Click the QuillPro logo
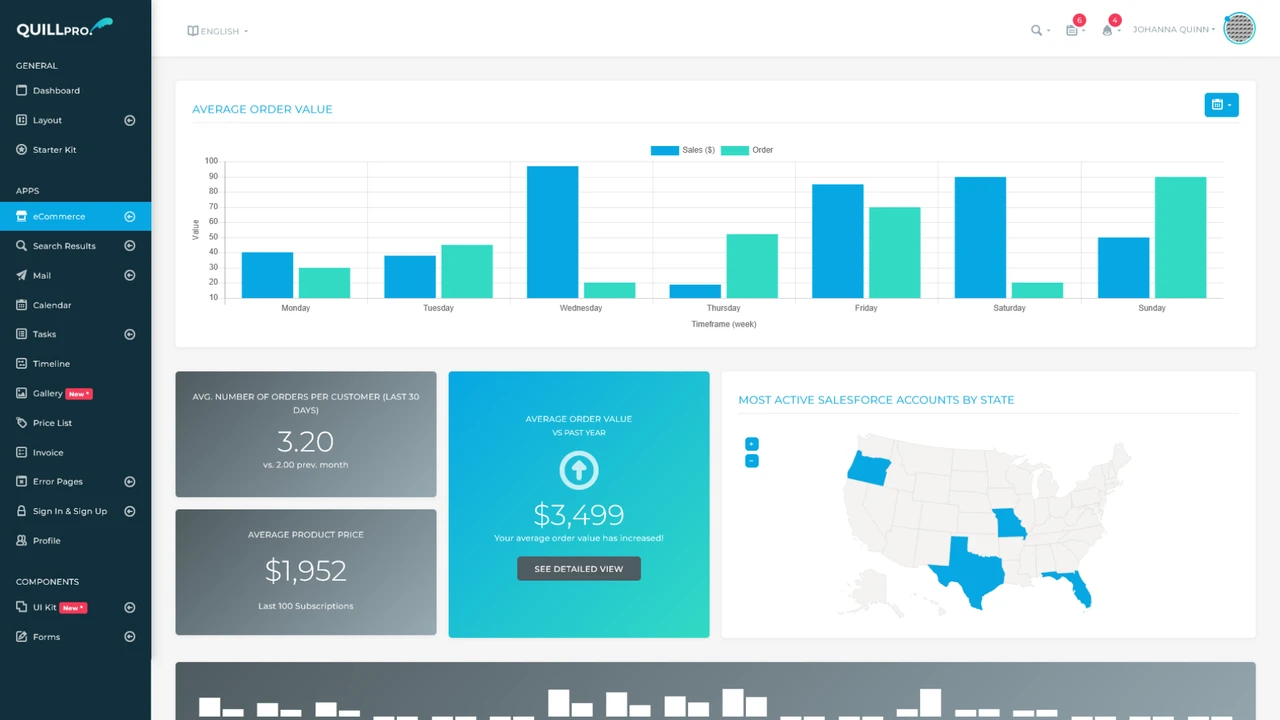 64,28
